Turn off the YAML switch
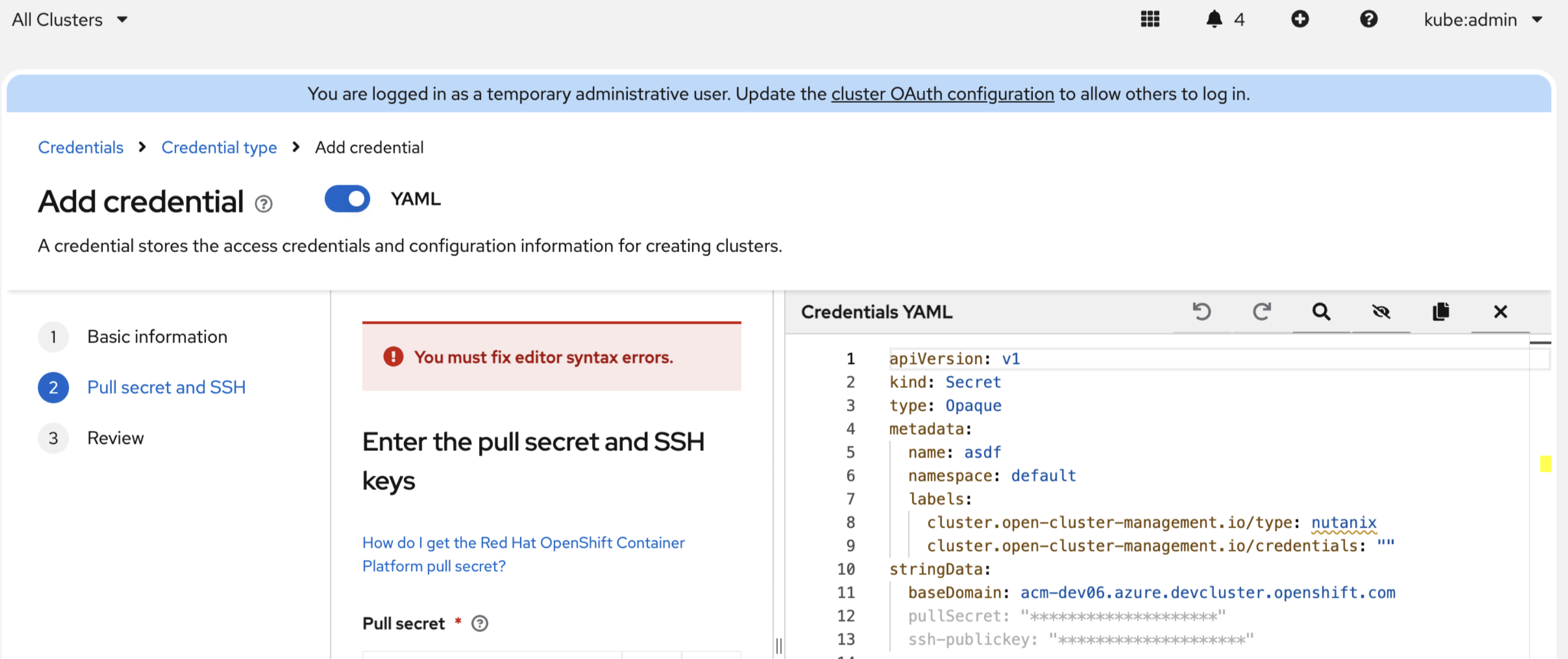Viewport: 1568px width, 659px height. tap(347, 199)
